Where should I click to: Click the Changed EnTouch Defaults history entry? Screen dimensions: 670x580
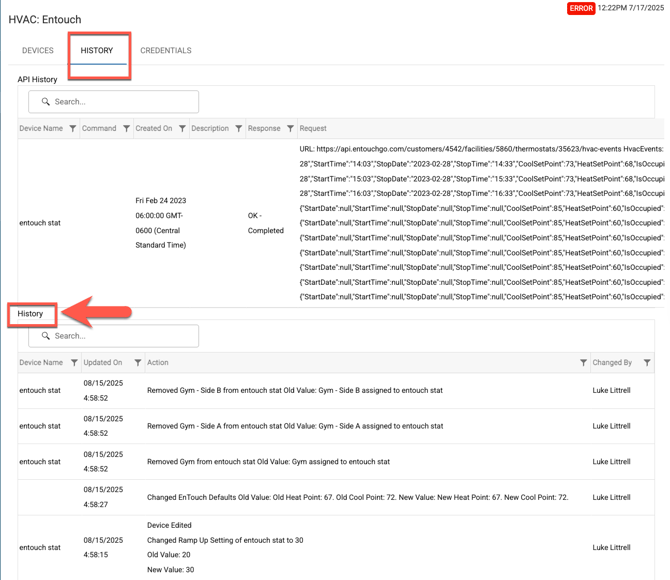357,498
